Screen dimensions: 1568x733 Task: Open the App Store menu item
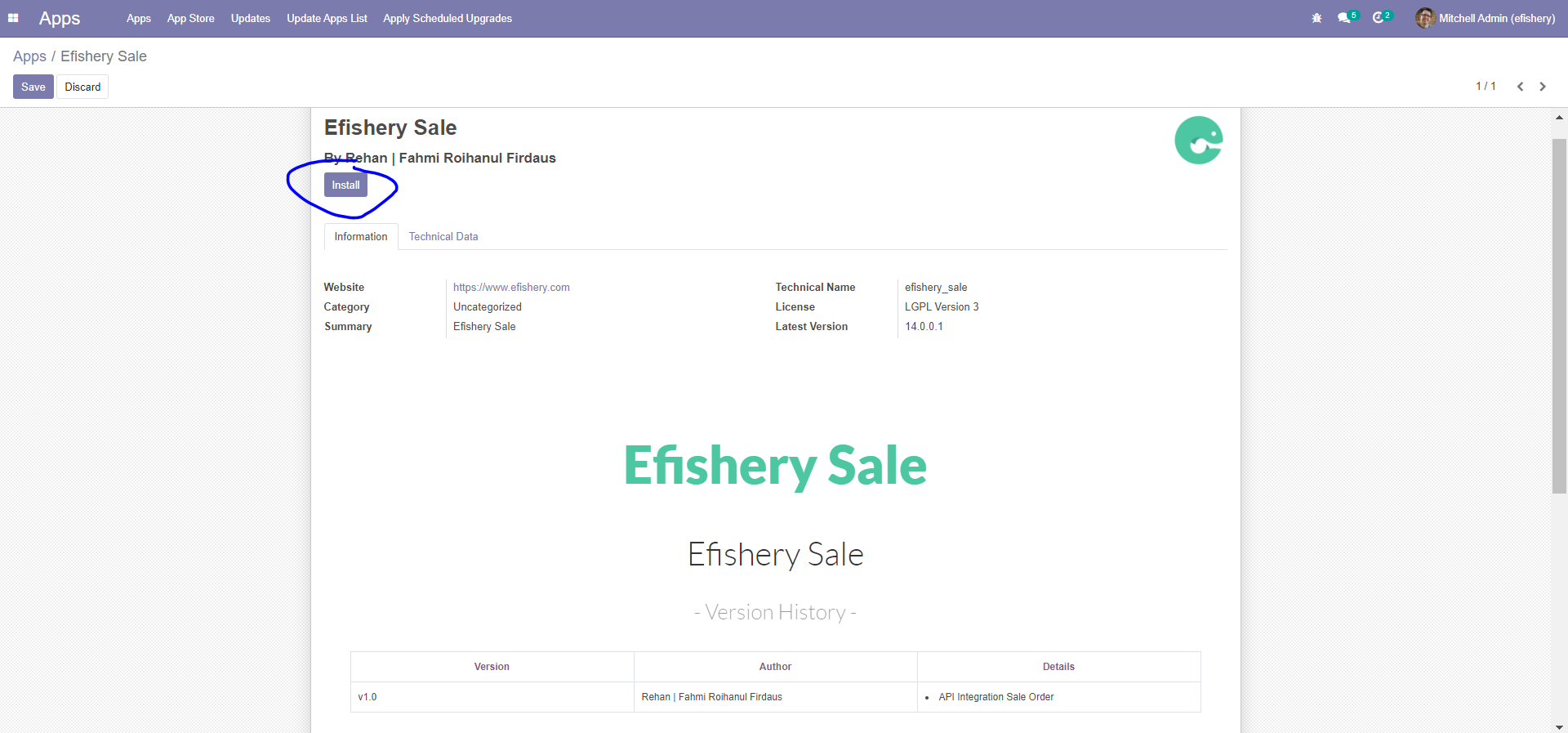point(190,18)
